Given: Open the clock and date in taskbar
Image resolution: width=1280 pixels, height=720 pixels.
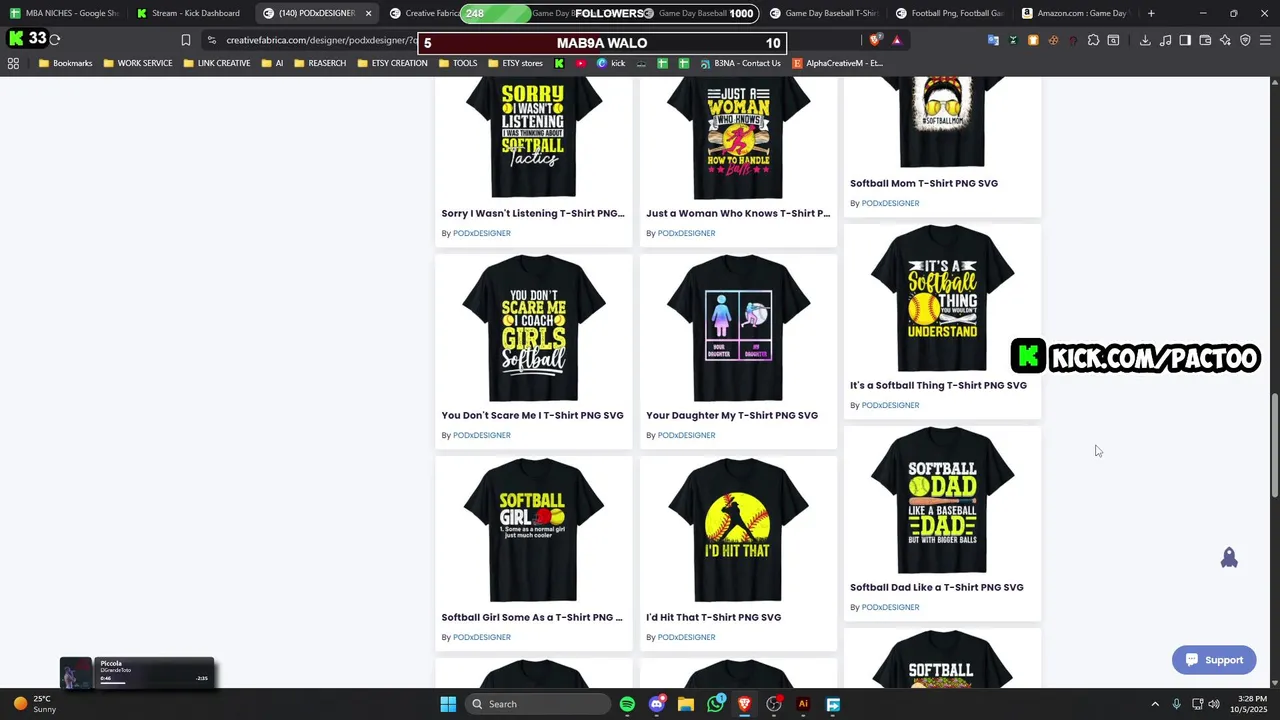Looking at the screenshot, I should [x=1251, y=704].
